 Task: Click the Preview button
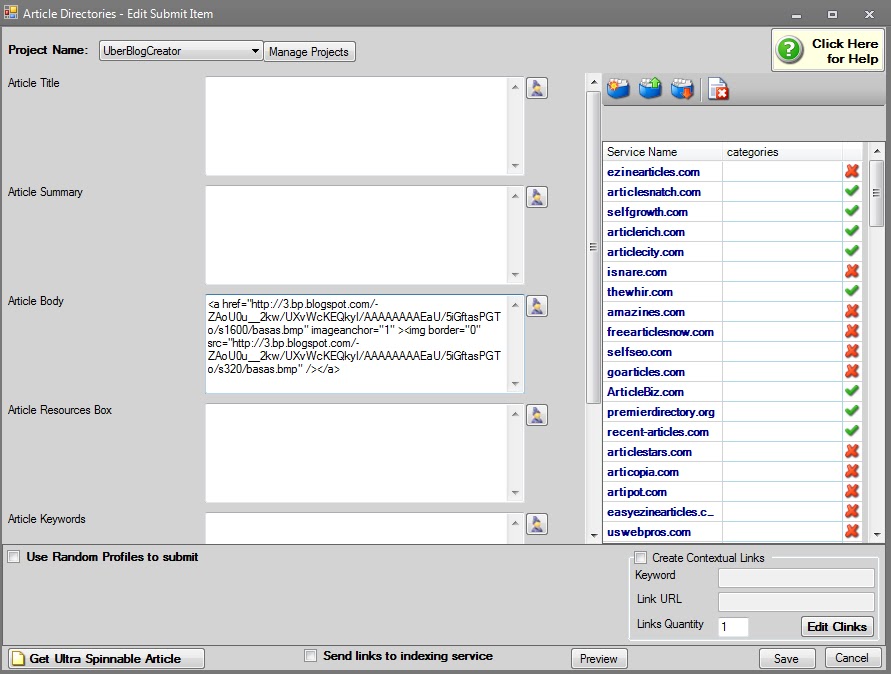pos(599,659)
